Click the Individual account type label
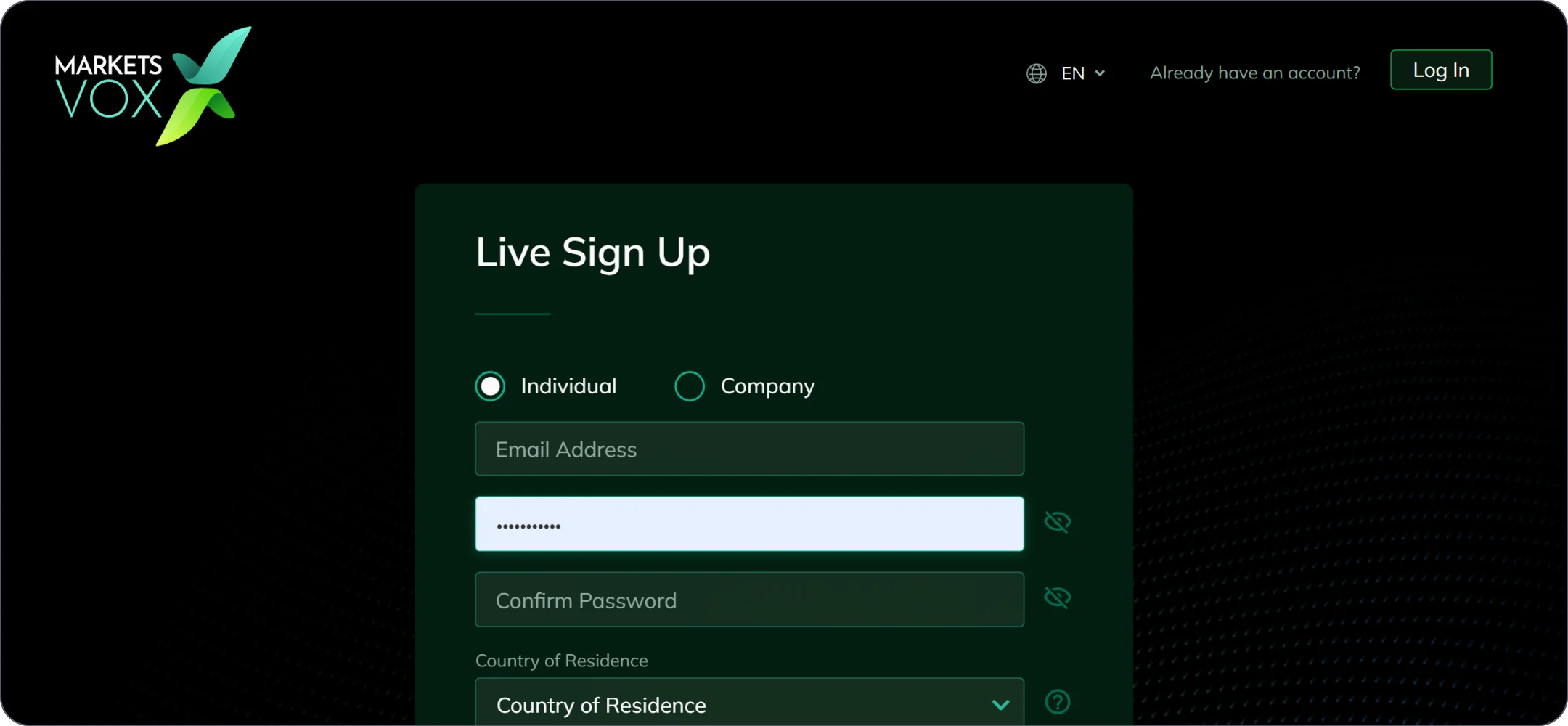Viewport: 1568px width, 726px height. pyautogui.click(x=568, y=386)
